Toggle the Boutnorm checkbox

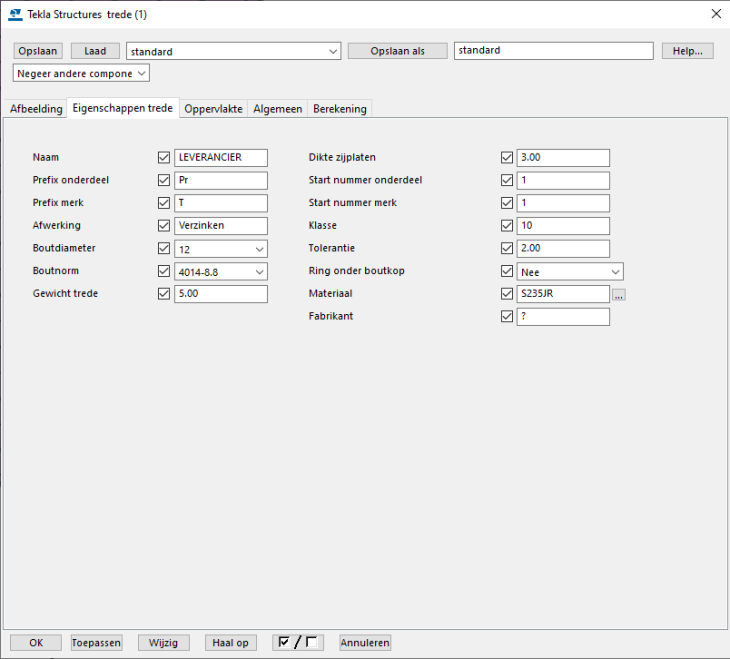click(164, 271)
